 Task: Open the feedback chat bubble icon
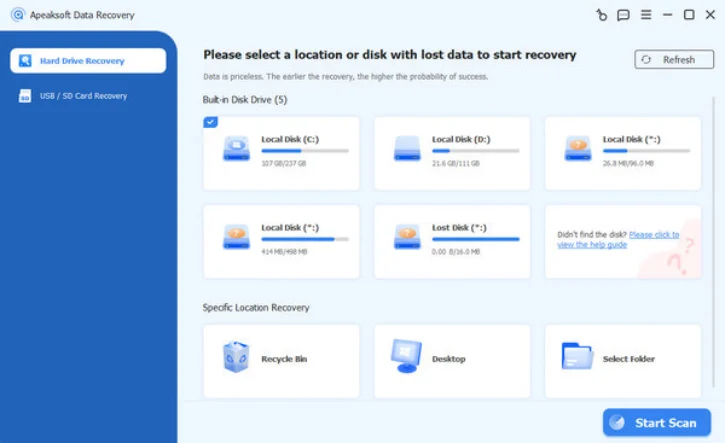[x=623, y=15]
